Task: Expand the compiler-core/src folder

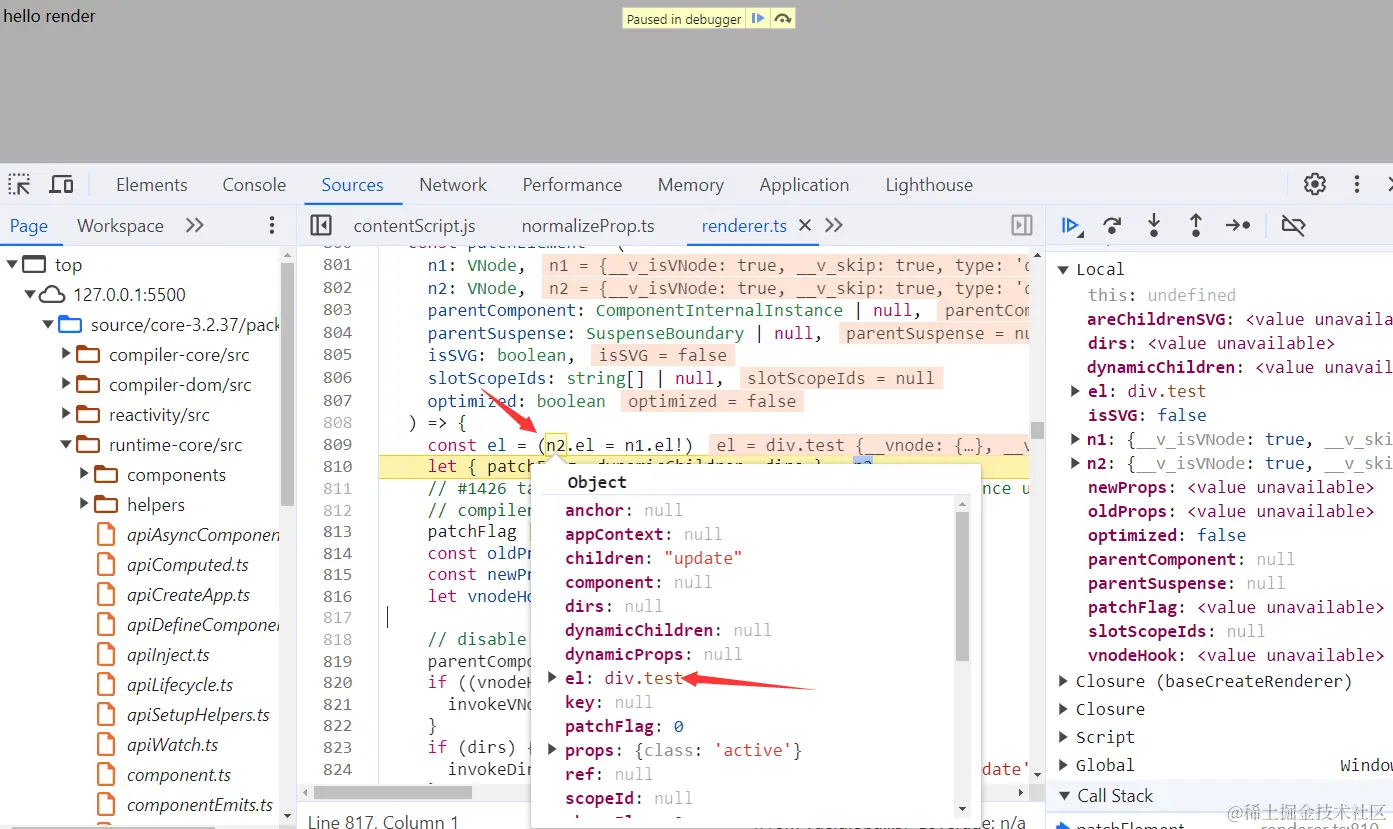Action: click(x=67, y=355)
